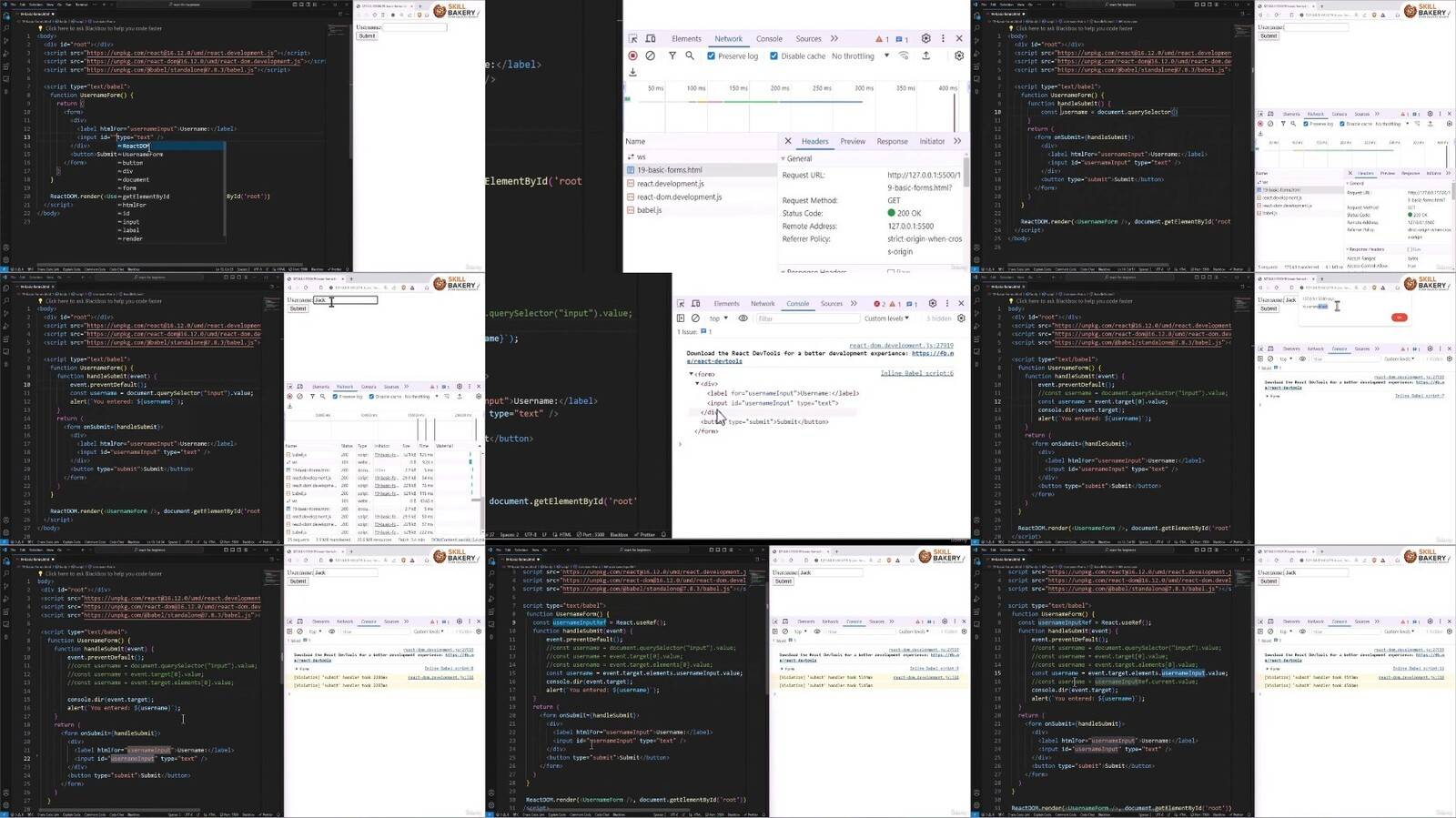Toggle device toolbar icon in enlarged Console panel

point(696,304)
